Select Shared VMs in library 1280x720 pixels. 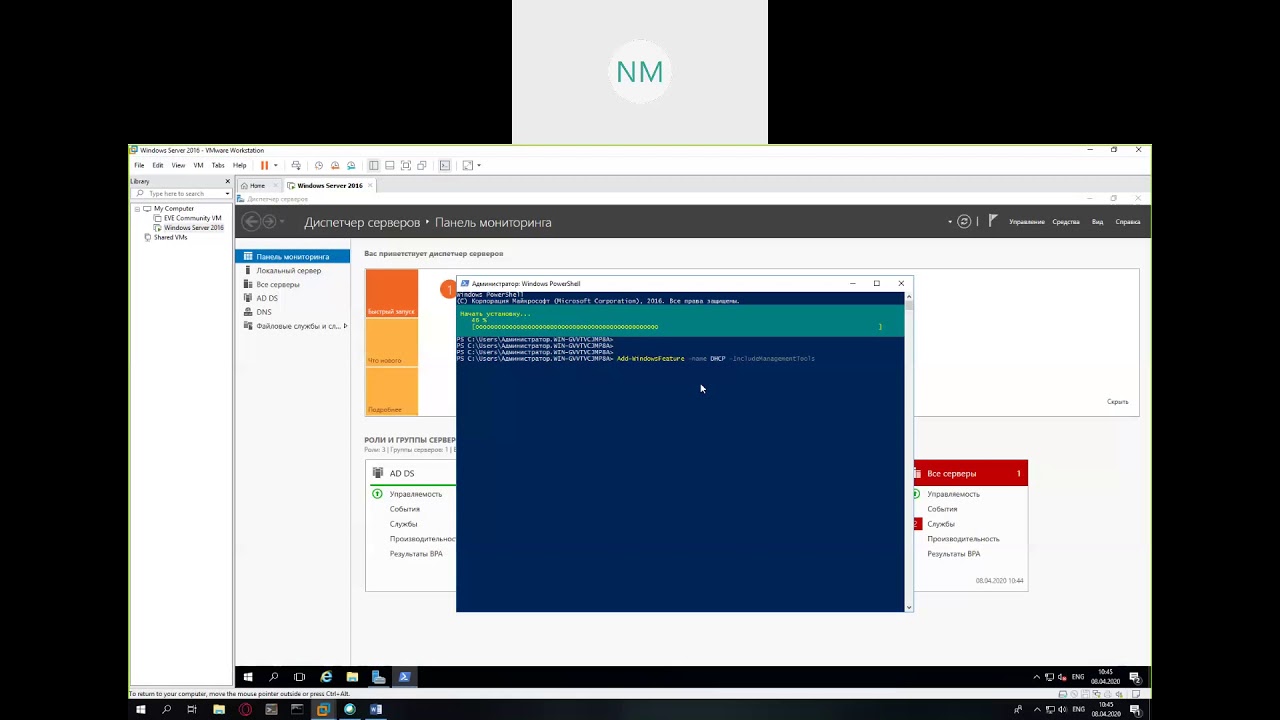pos(170,237)
